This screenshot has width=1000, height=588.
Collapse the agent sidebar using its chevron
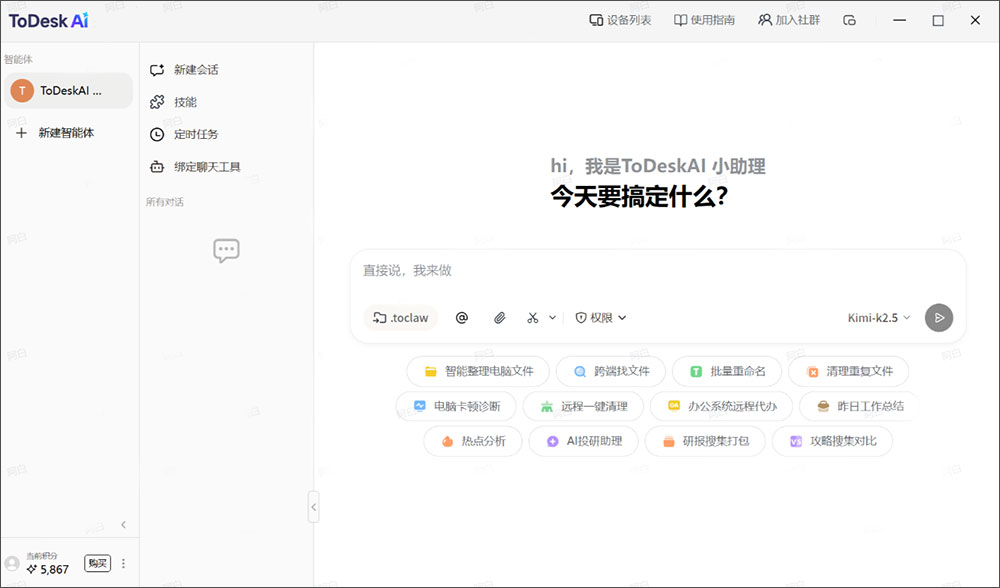coord(123,524)
